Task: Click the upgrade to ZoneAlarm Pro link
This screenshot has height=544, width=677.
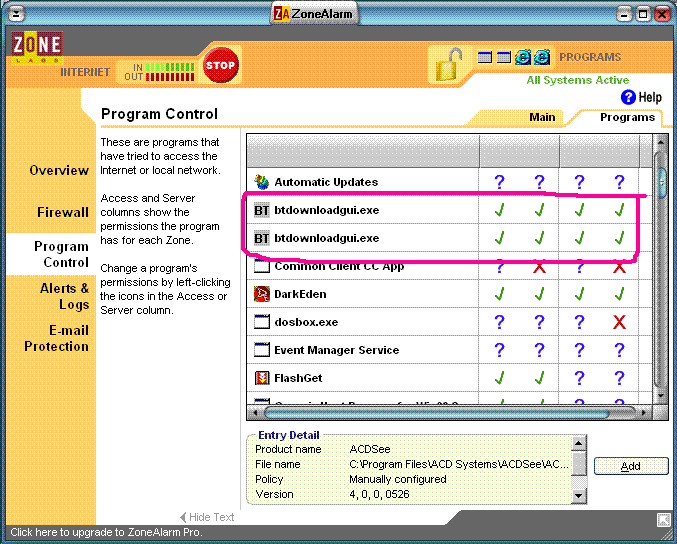Action: coord(106,532)
